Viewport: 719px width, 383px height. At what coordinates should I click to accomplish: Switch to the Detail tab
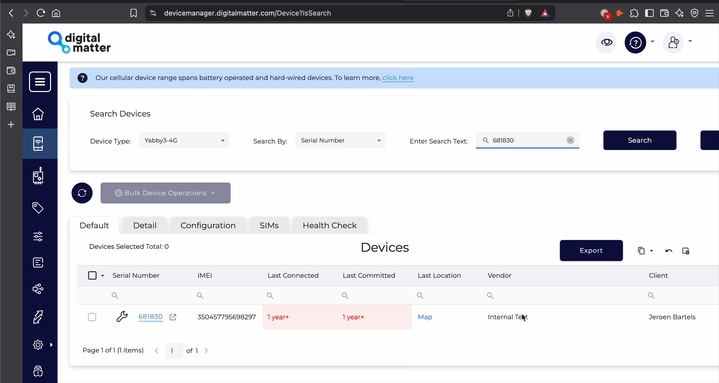click(144, 225)
